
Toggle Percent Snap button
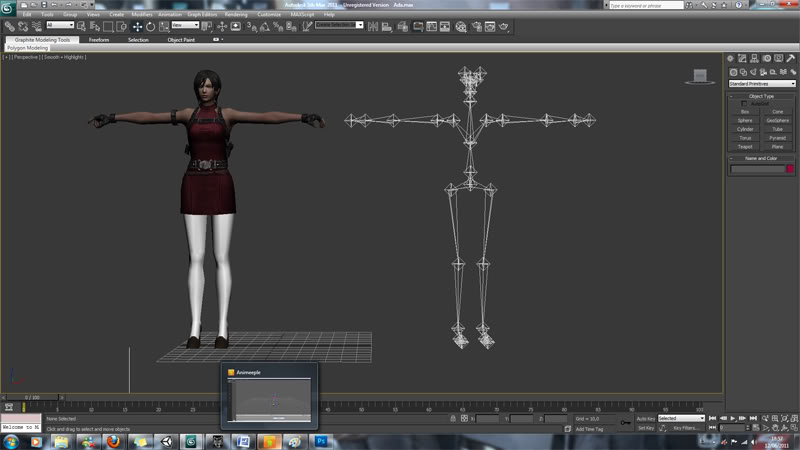tap(278, 26)
